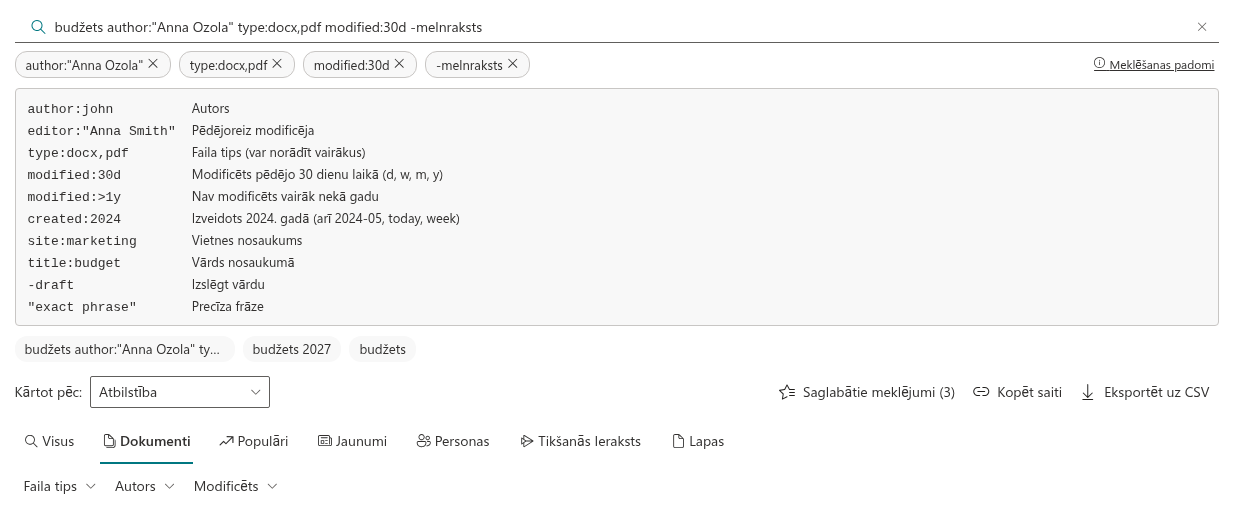The height and width of the screenshot is (510, 1235).
Task: Click the copy link chain icon
Action: (981, 392)
